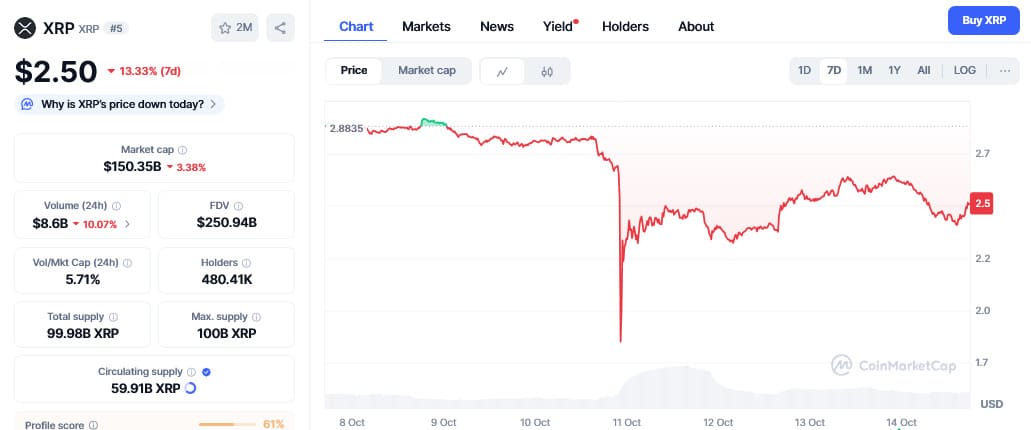Toggle chart to Market cap view
This screenshot has height=430, width=1031.
pos(427,71)
